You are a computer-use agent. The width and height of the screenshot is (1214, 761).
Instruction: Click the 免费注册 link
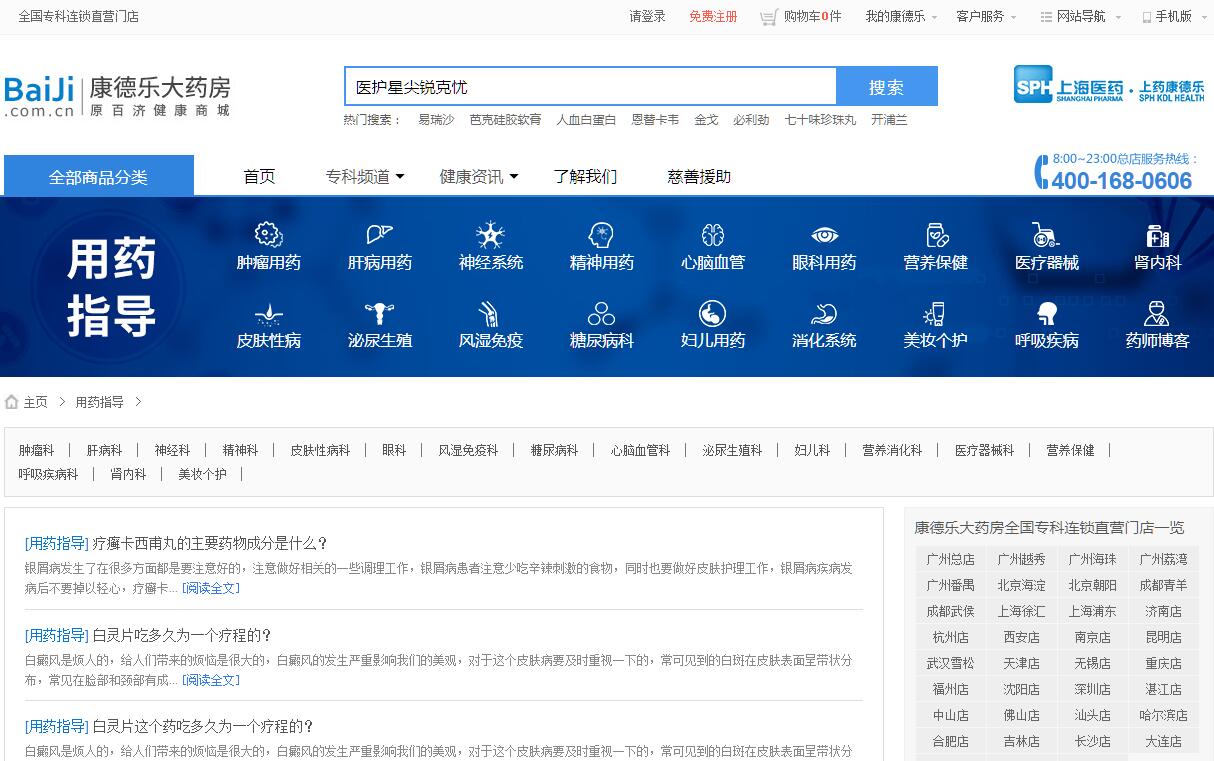tap(713, 17)
